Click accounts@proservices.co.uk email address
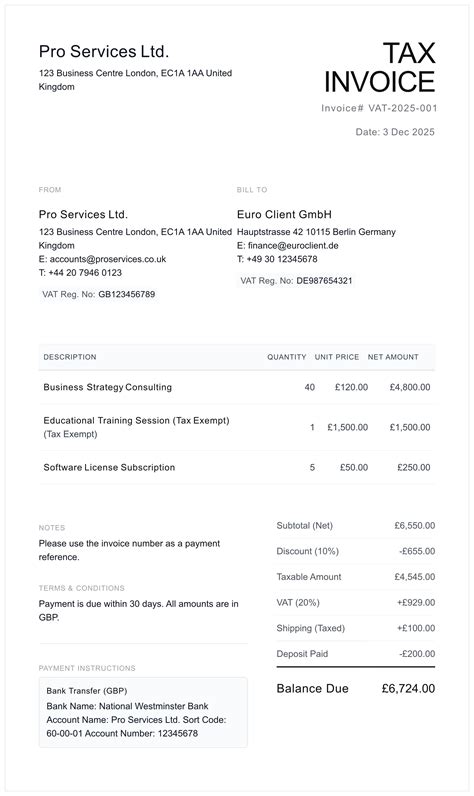Image resolution: width=474 pixels, height=796 pixels. [x=108, y=259]
